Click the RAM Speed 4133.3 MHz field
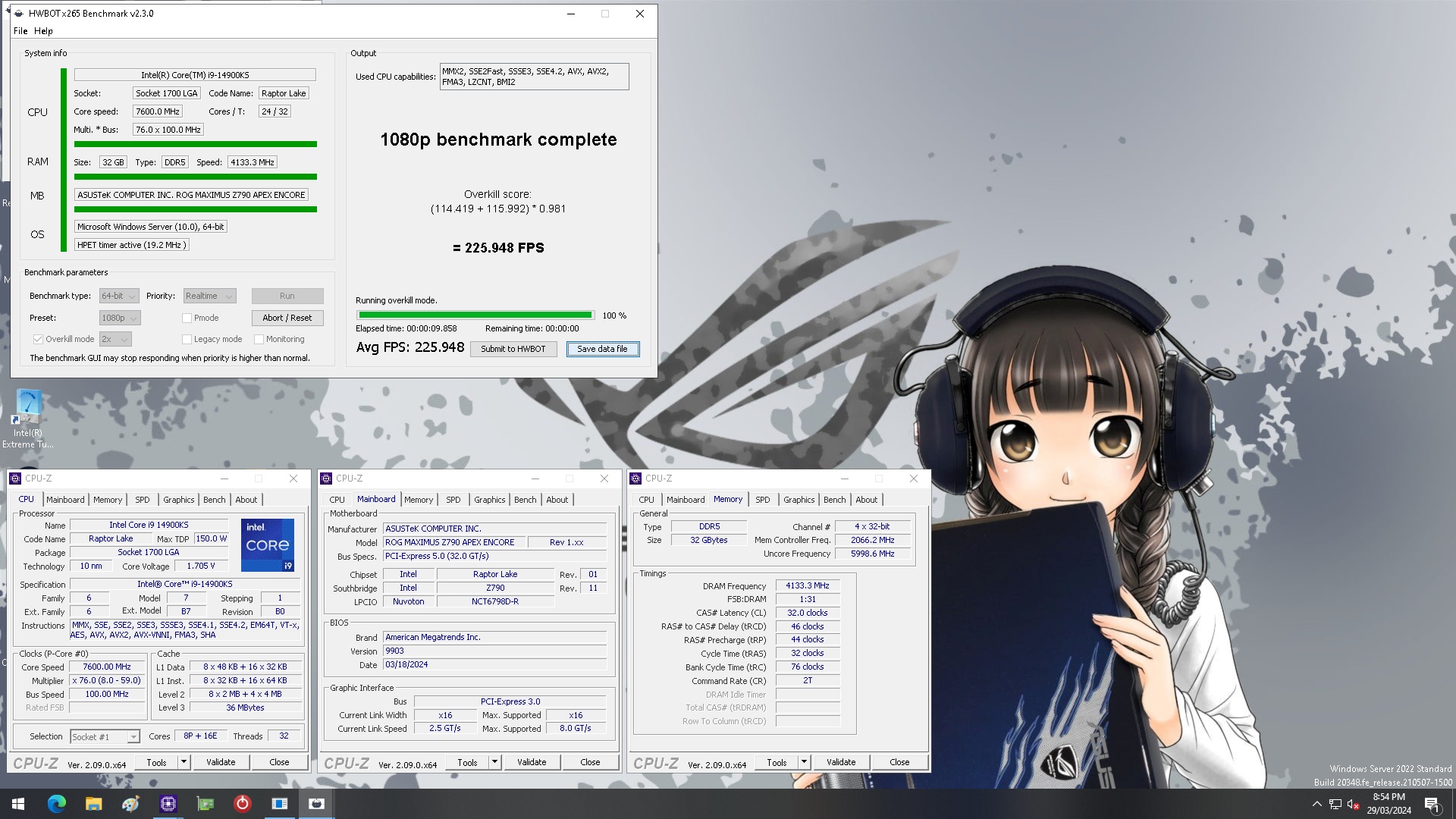Screen dimensions: 1456x819 (x=253, y=162)
